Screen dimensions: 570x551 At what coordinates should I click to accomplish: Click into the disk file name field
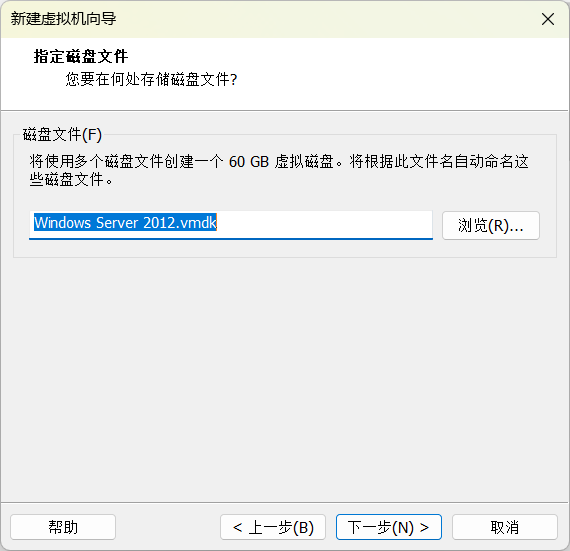(x=231, y=225)
